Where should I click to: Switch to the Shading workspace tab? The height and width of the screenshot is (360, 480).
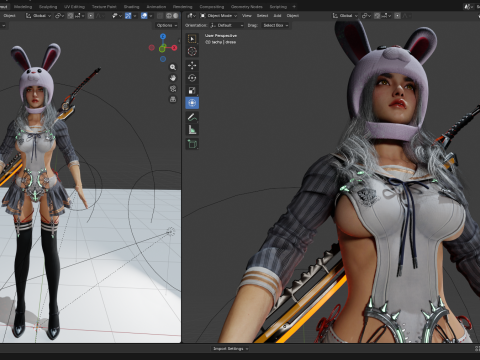pyautogui.click(x=131, y=6)
